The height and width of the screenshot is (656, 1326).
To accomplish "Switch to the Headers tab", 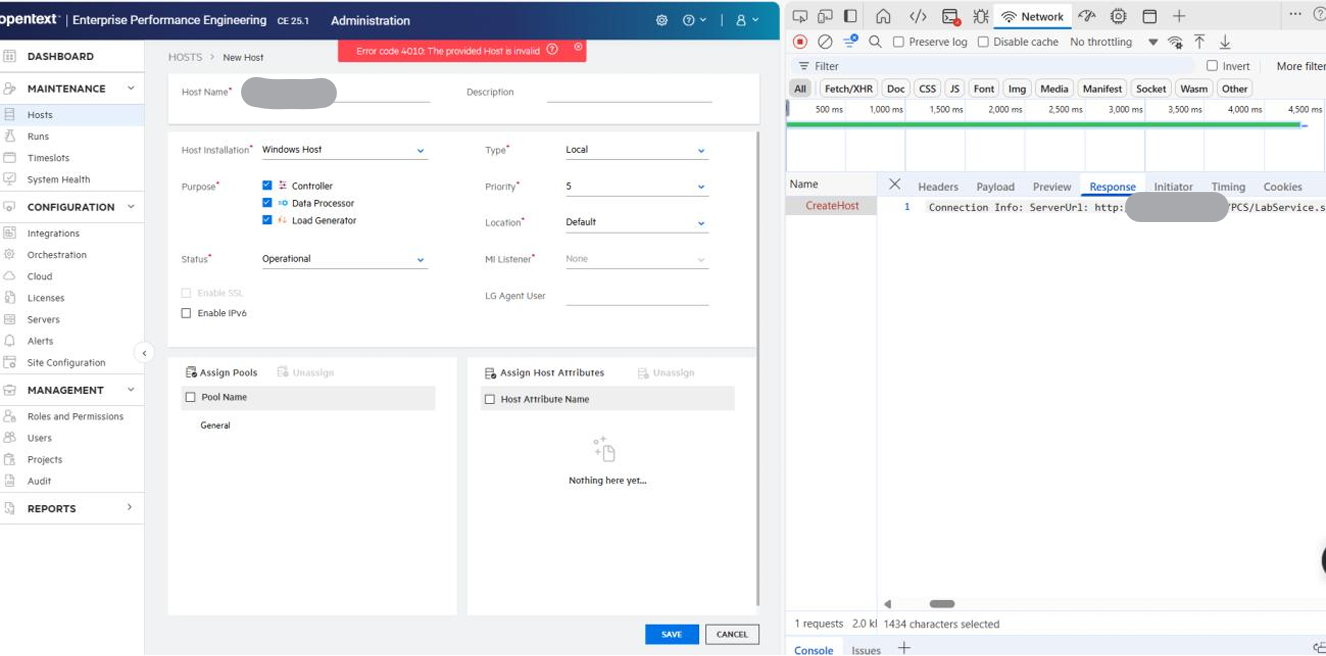I will click(x=937, y=187).
